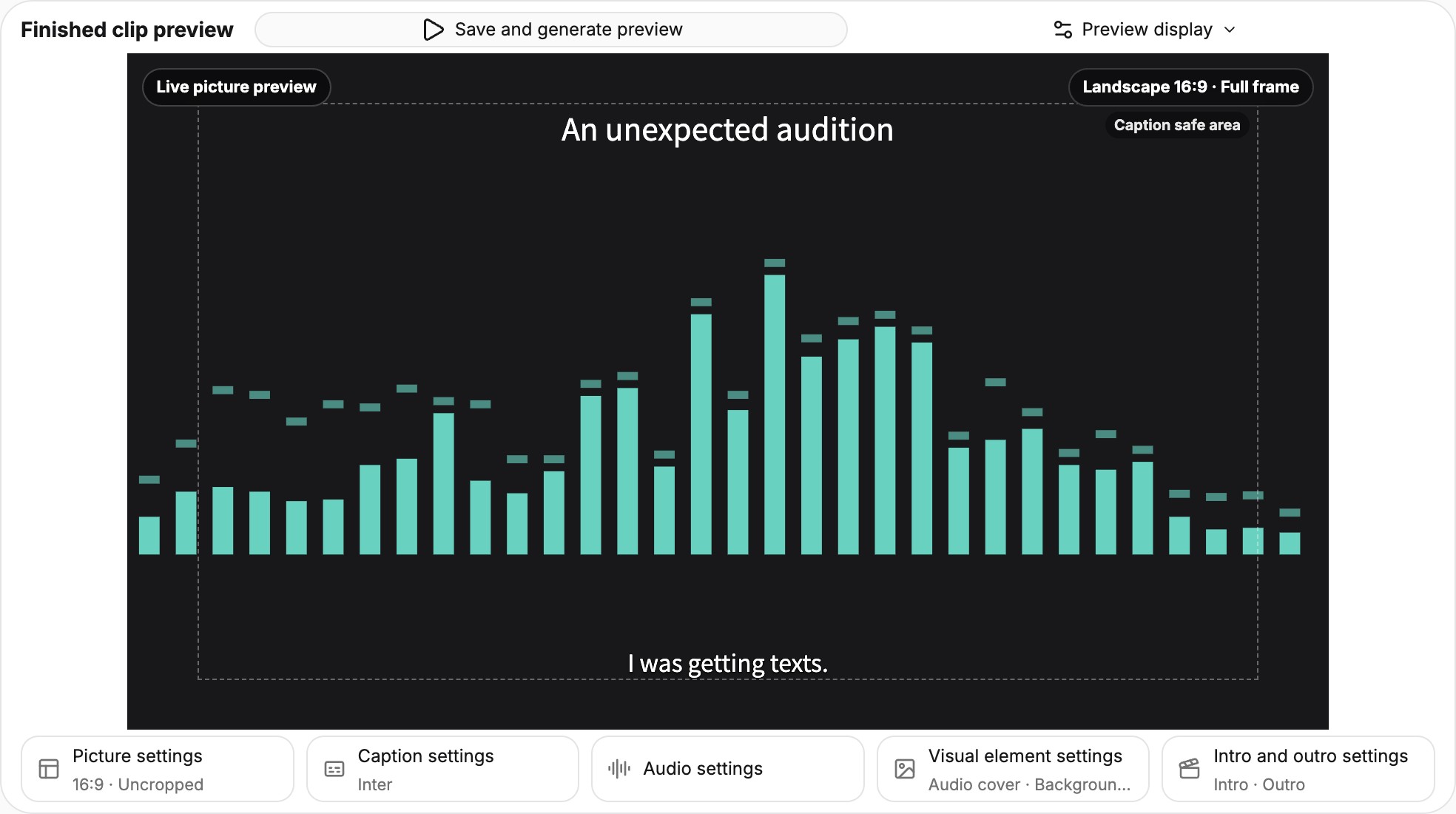The height and width of the screenshot is (814, 1456).
Task: Click the Caption settings subtitle icon
Action: tap(334, 769)
